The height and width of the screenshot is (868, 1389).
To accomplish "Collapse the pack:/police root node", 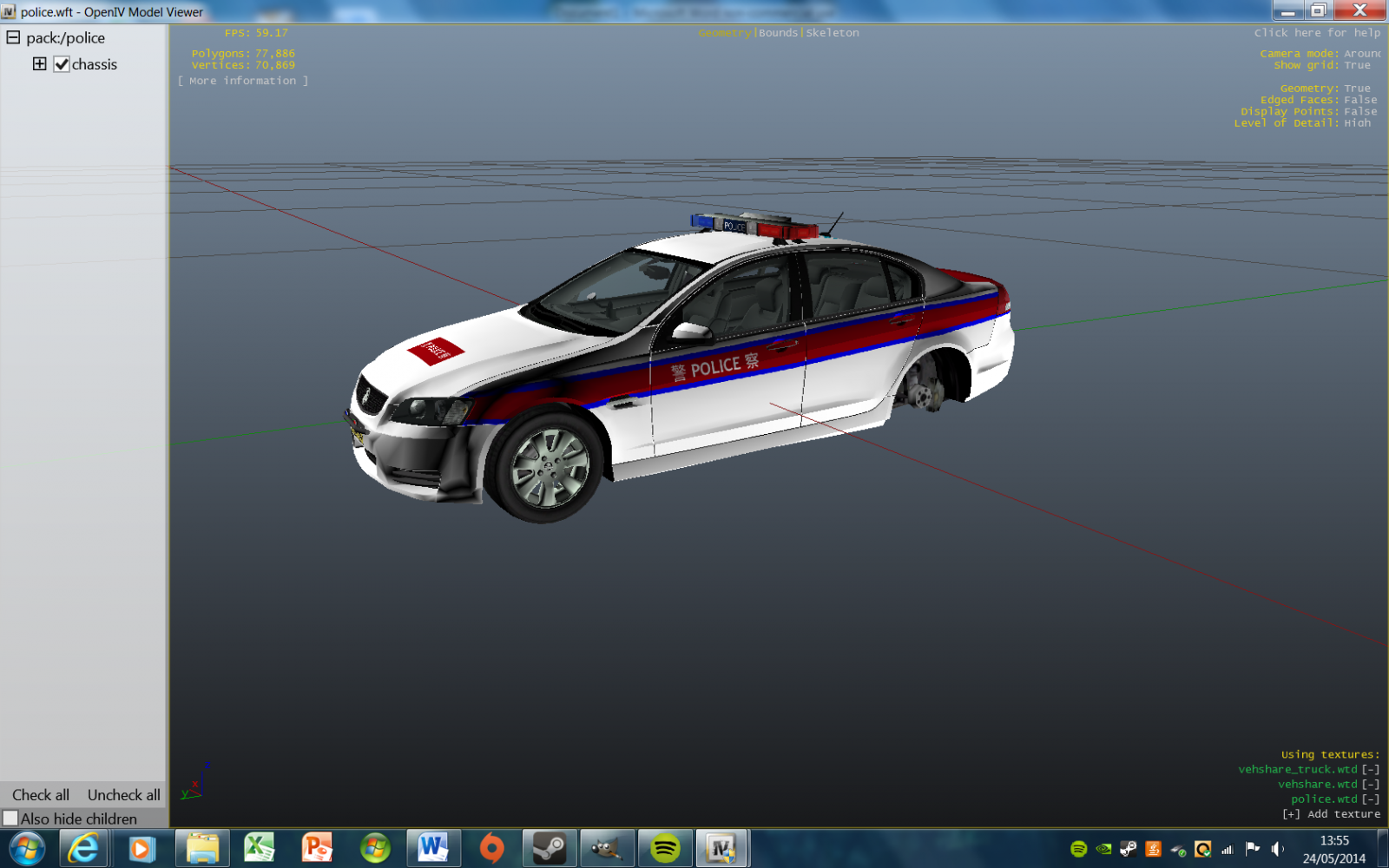I will pos(13,37).
